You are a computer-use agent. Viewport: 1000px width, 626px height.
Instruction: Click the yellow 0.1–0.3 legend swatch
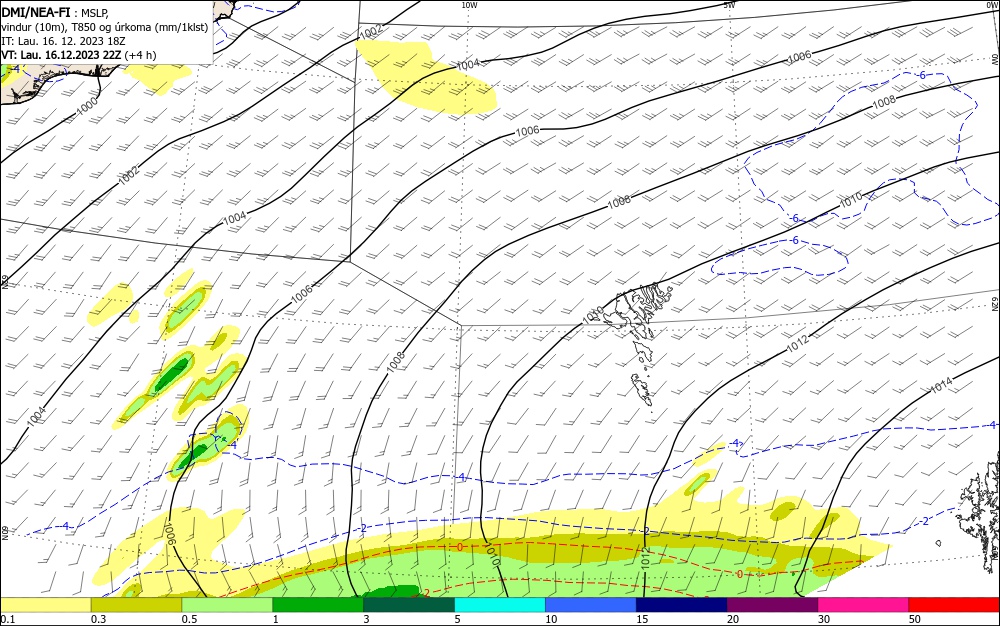[45, 605]
